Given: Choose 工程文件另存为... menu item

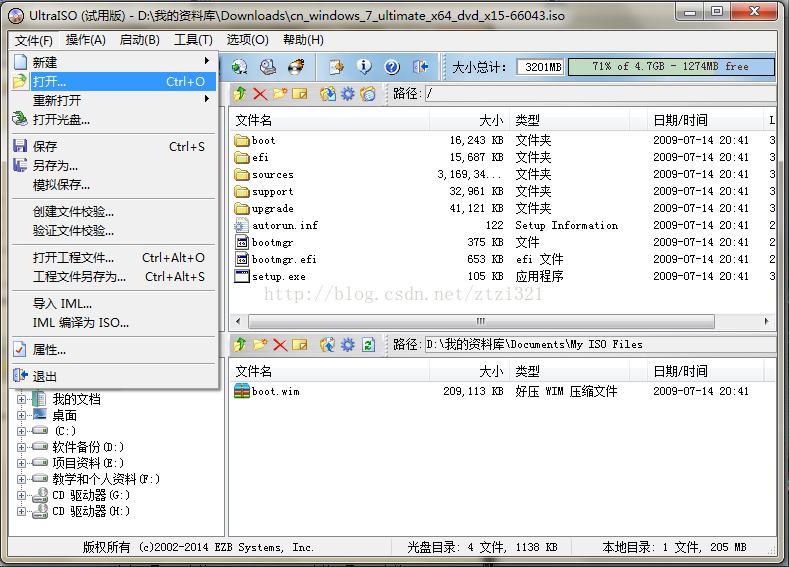Looking at the screenshot, I should [114, 277].
